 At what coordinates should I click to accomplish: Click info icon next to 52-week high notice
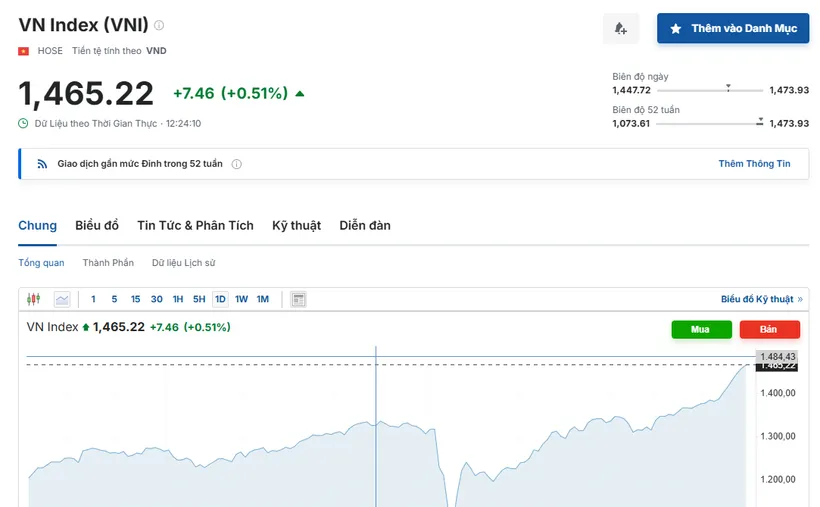[x=236, y=164]
